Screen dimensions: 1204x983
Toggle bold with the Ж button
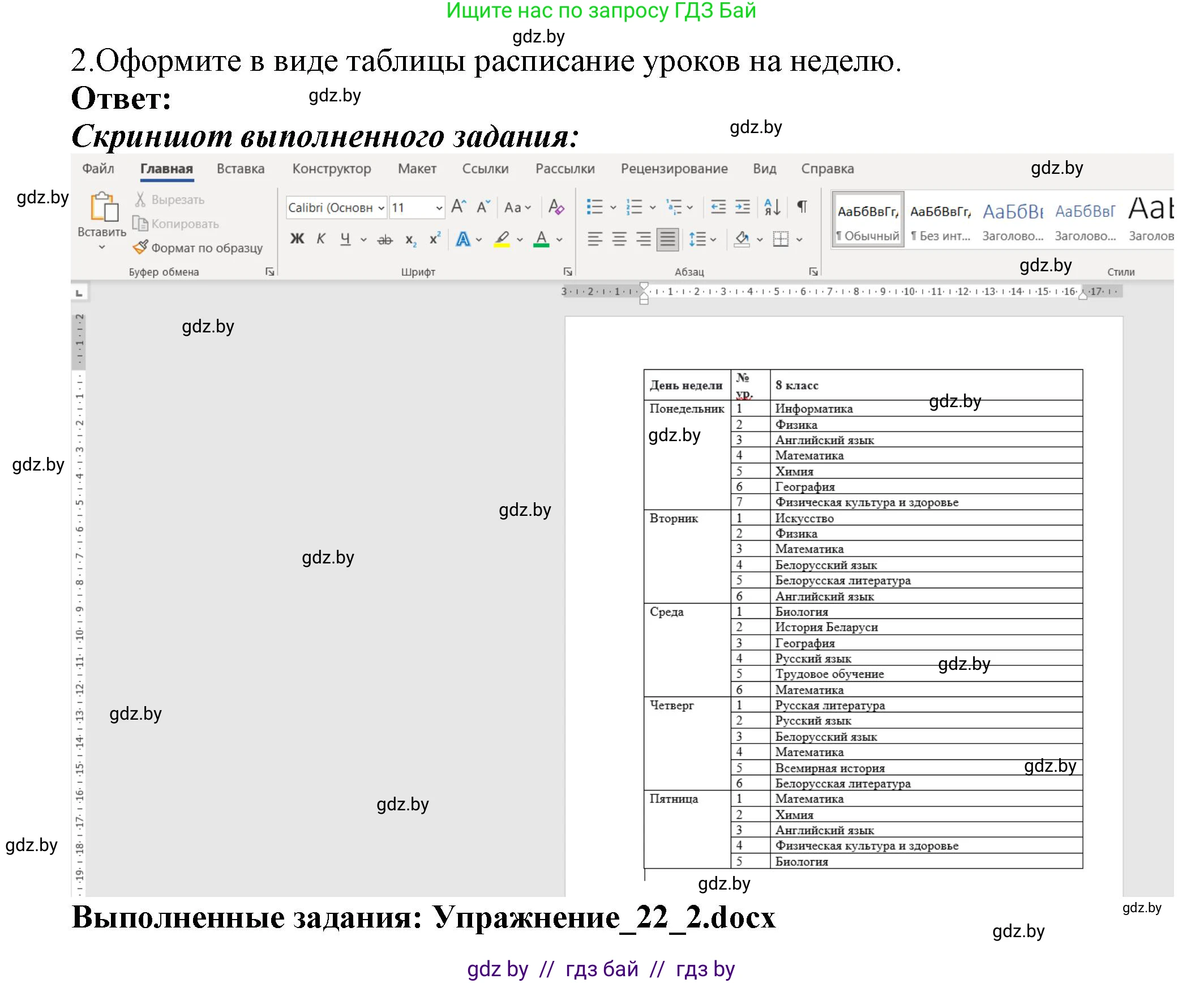296,239
